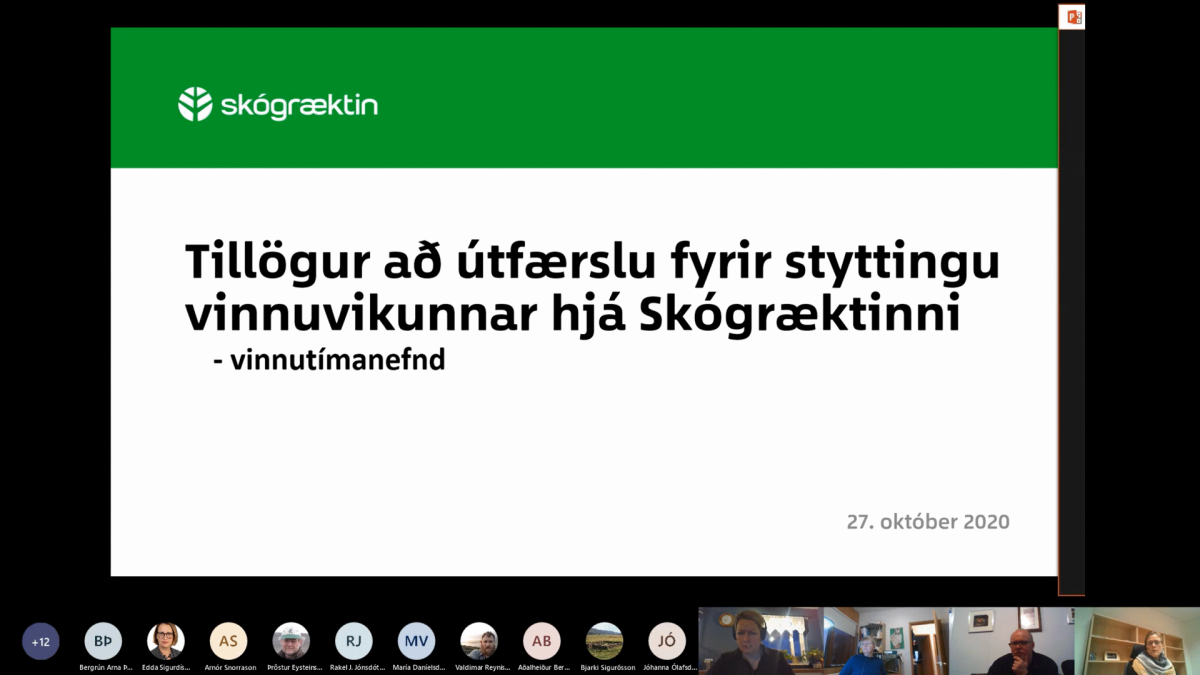Click Valdimar Reynis's profile photo avatar
This screenshot has height=675, width=1200.
(479, 641)
